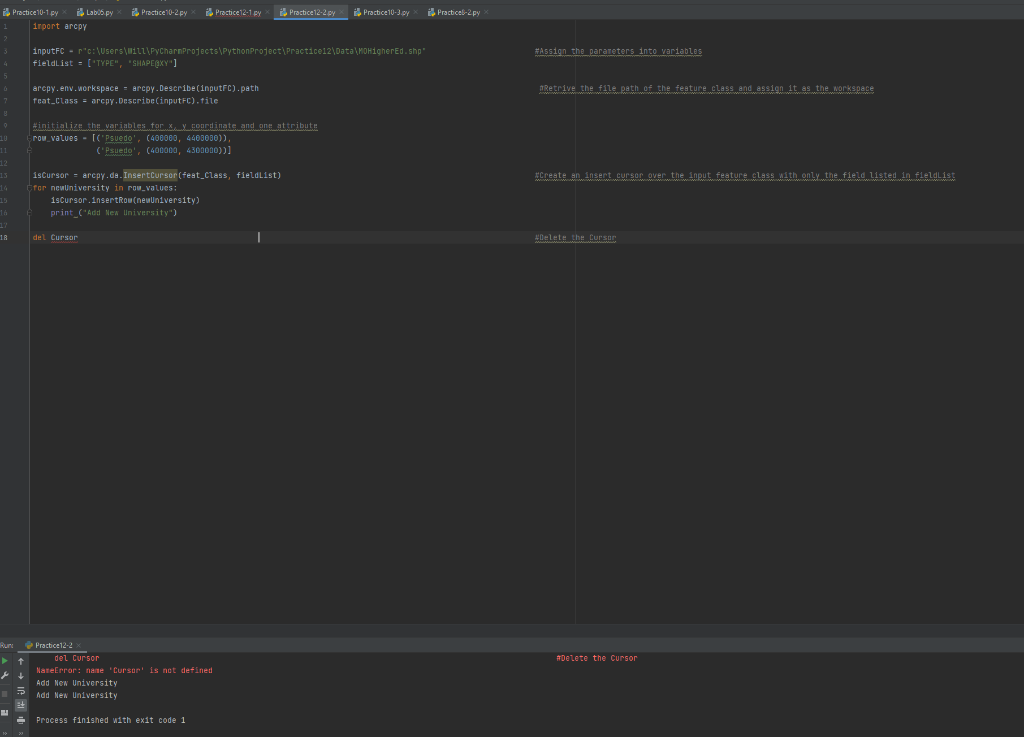Screen dimensions: 1024x737
Task: Collapse the for loop fold marker
Action: 29,188
